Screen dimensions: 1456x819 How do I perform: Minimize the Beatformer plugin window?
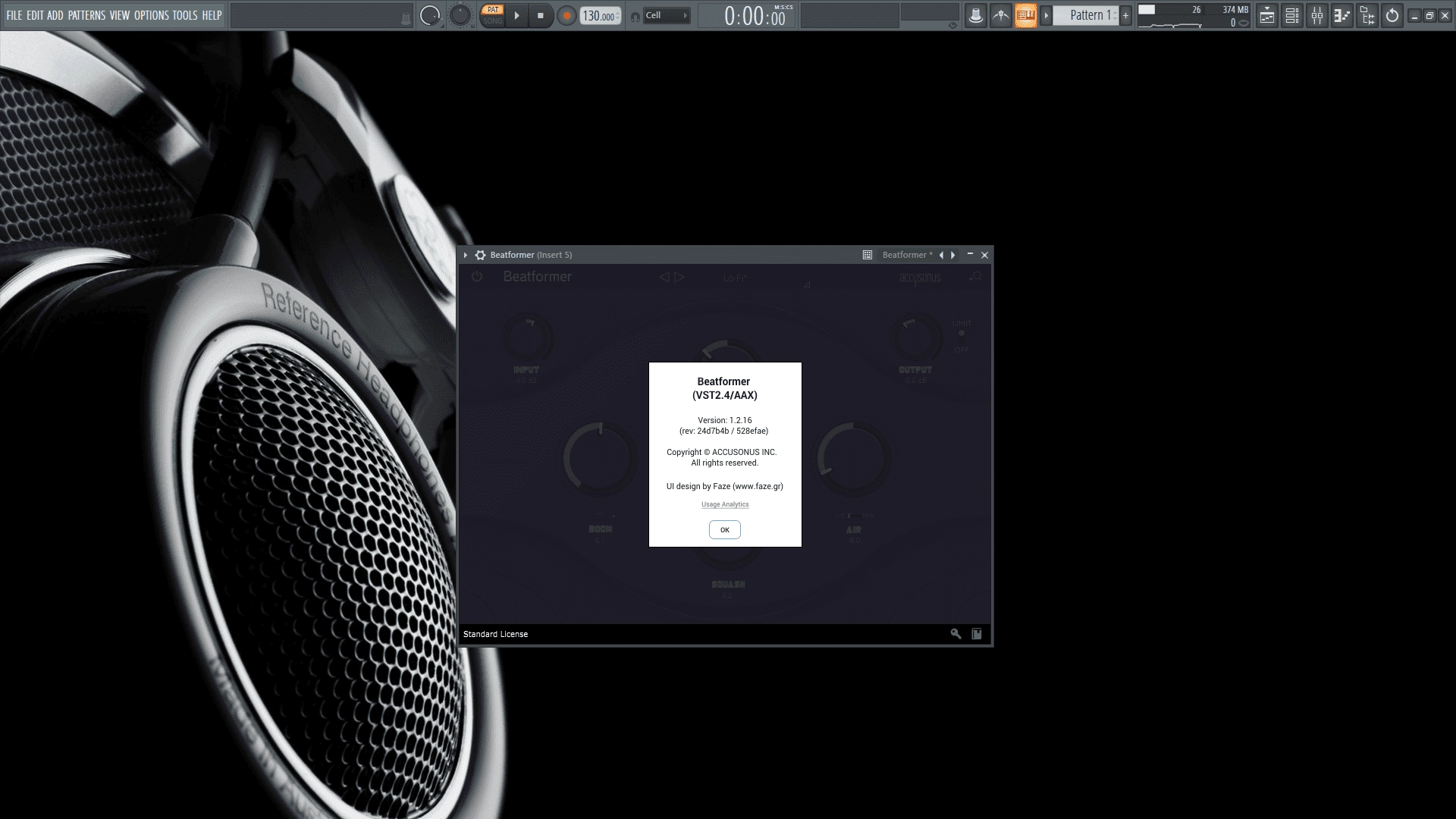(x=970, y=256)
